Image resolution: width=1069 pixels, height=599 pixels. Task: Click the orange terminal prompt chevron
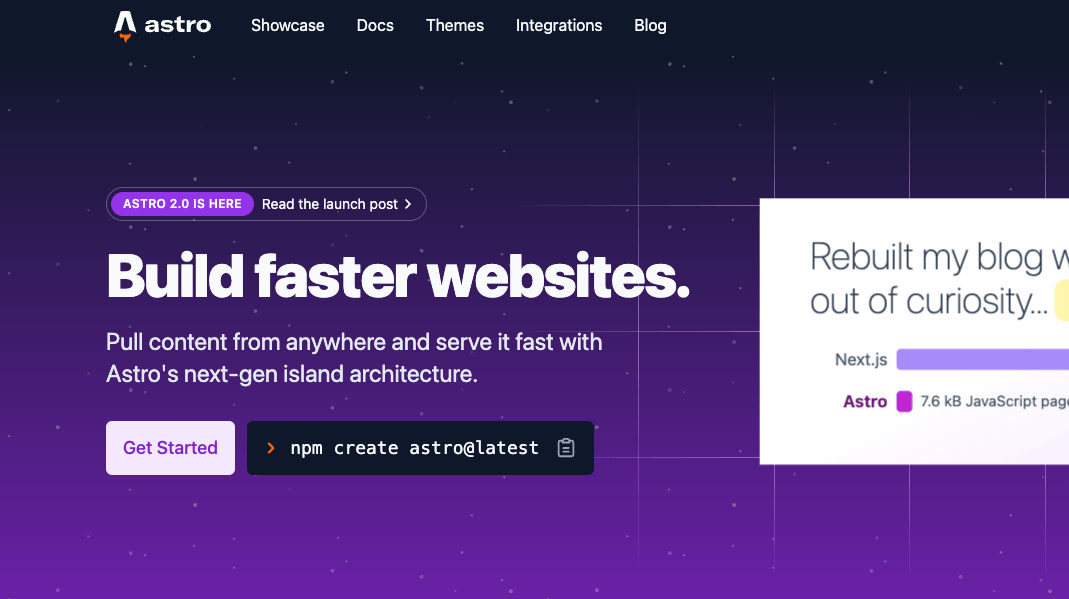tap(271, 448)
